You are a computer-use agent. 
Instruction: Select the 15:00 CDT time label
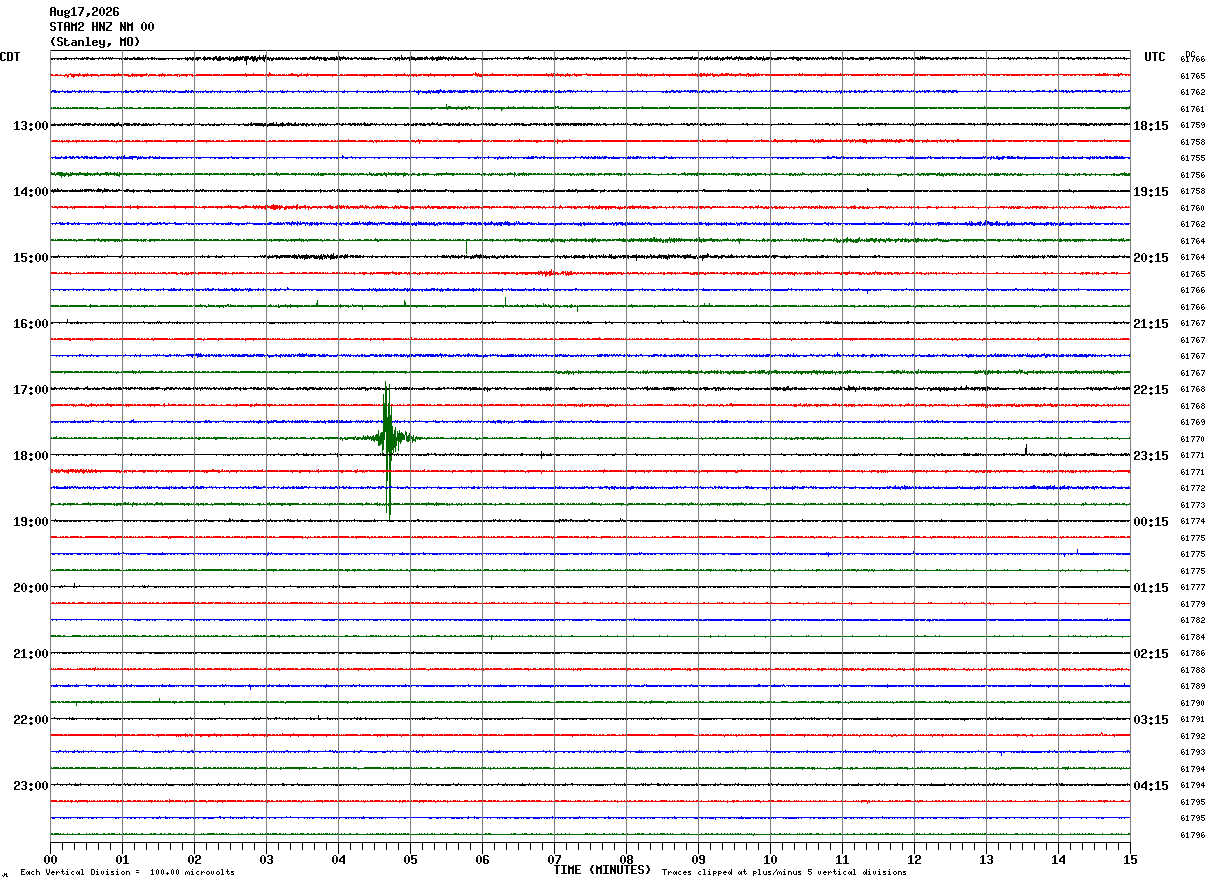tap(30, 258)
